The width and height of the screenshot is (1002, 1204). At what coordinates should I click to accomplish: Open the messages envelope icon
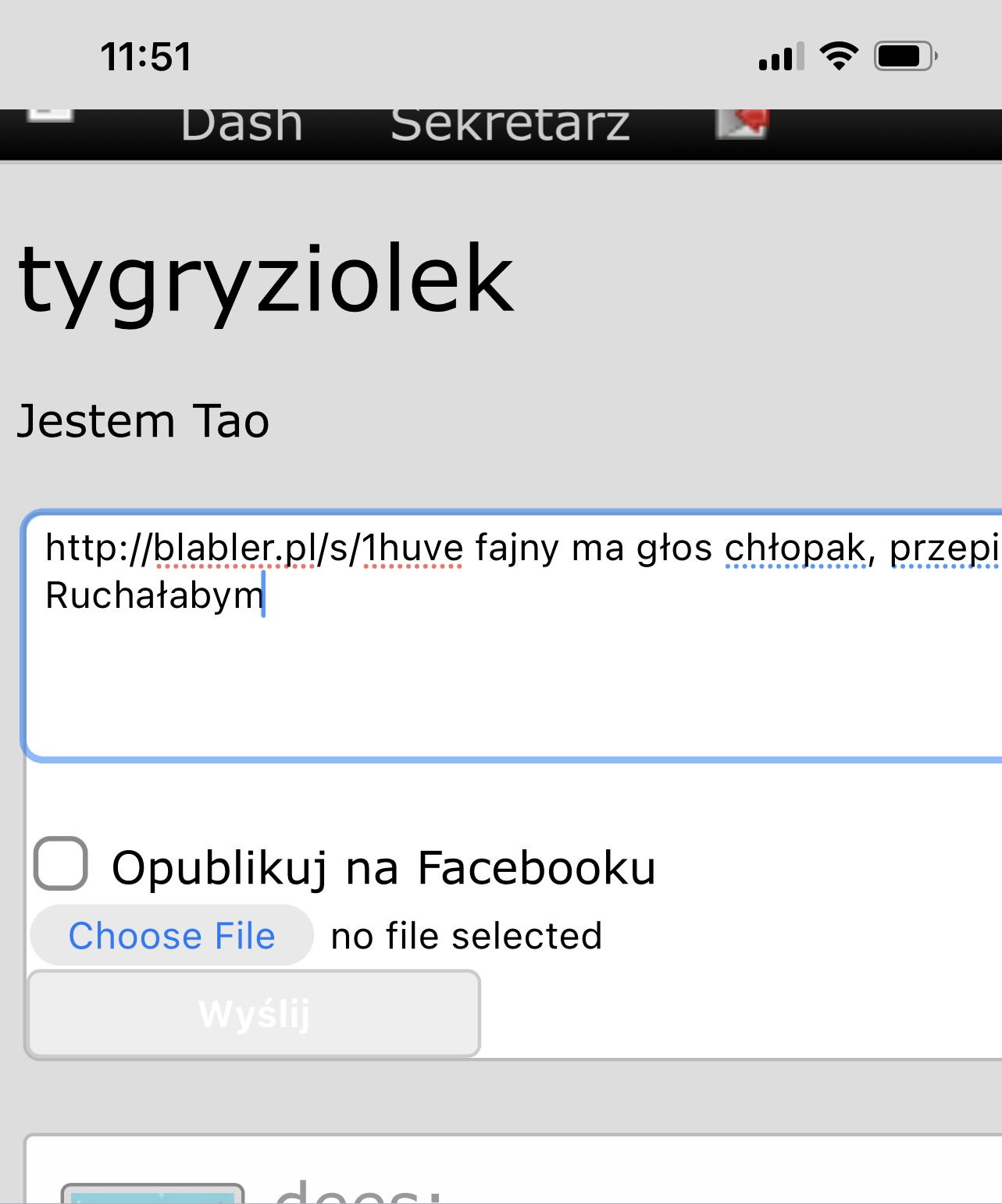tap(742, 123)
